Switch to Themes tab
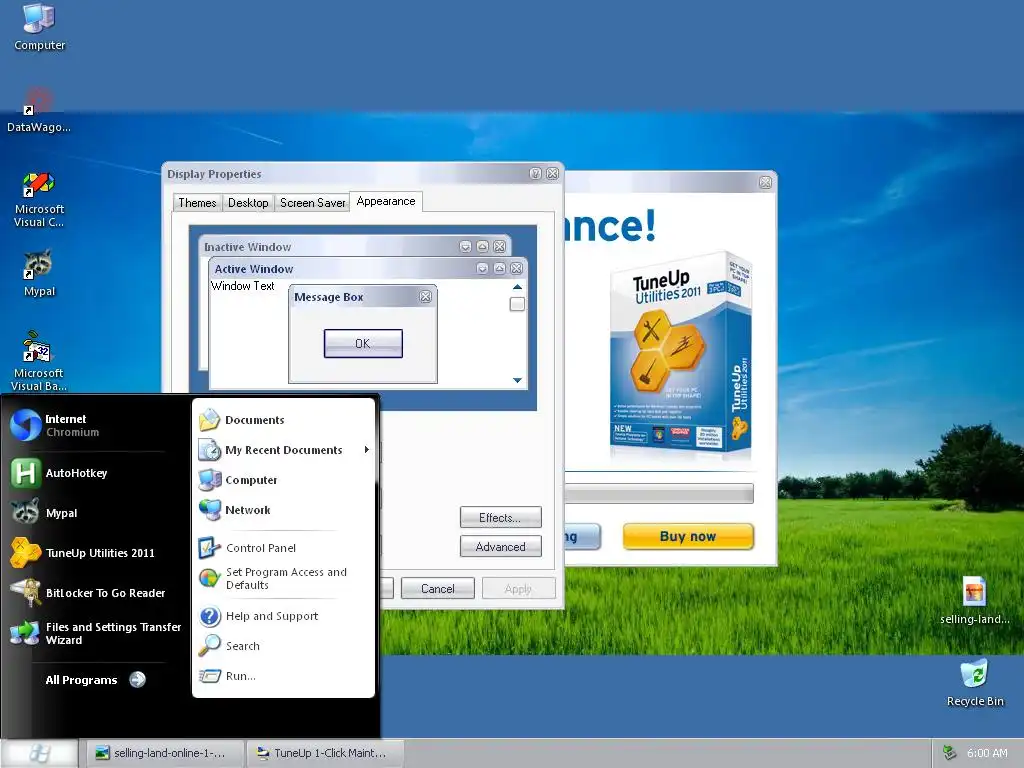 click(x=197, y=203)
